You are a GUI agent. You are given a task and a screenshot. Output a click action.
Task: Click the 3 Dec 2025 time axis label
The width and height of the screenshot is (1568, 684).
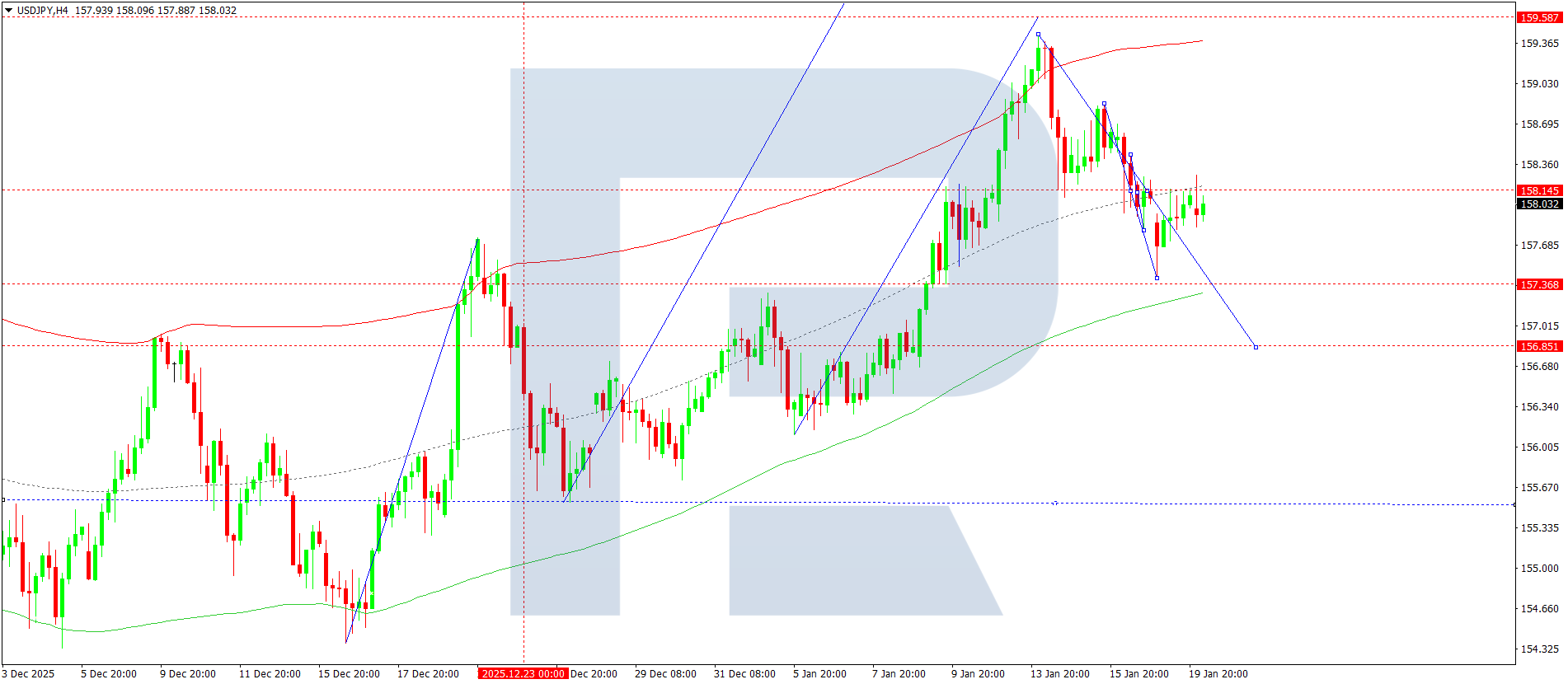[29, 674]
